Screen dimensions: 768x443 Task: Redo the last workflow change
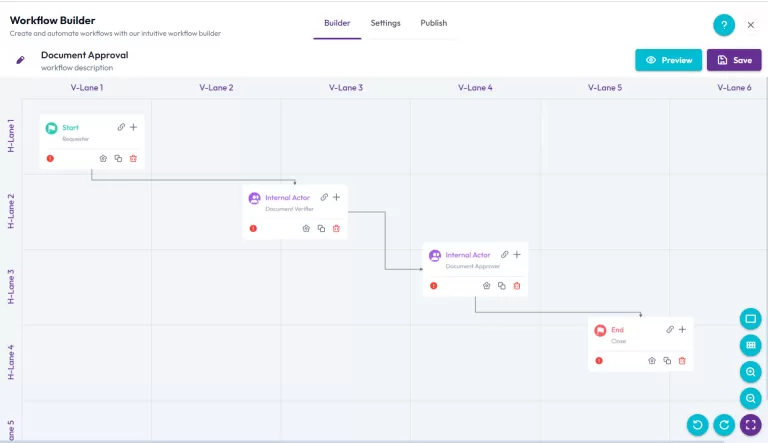click(x=724, y=425)
